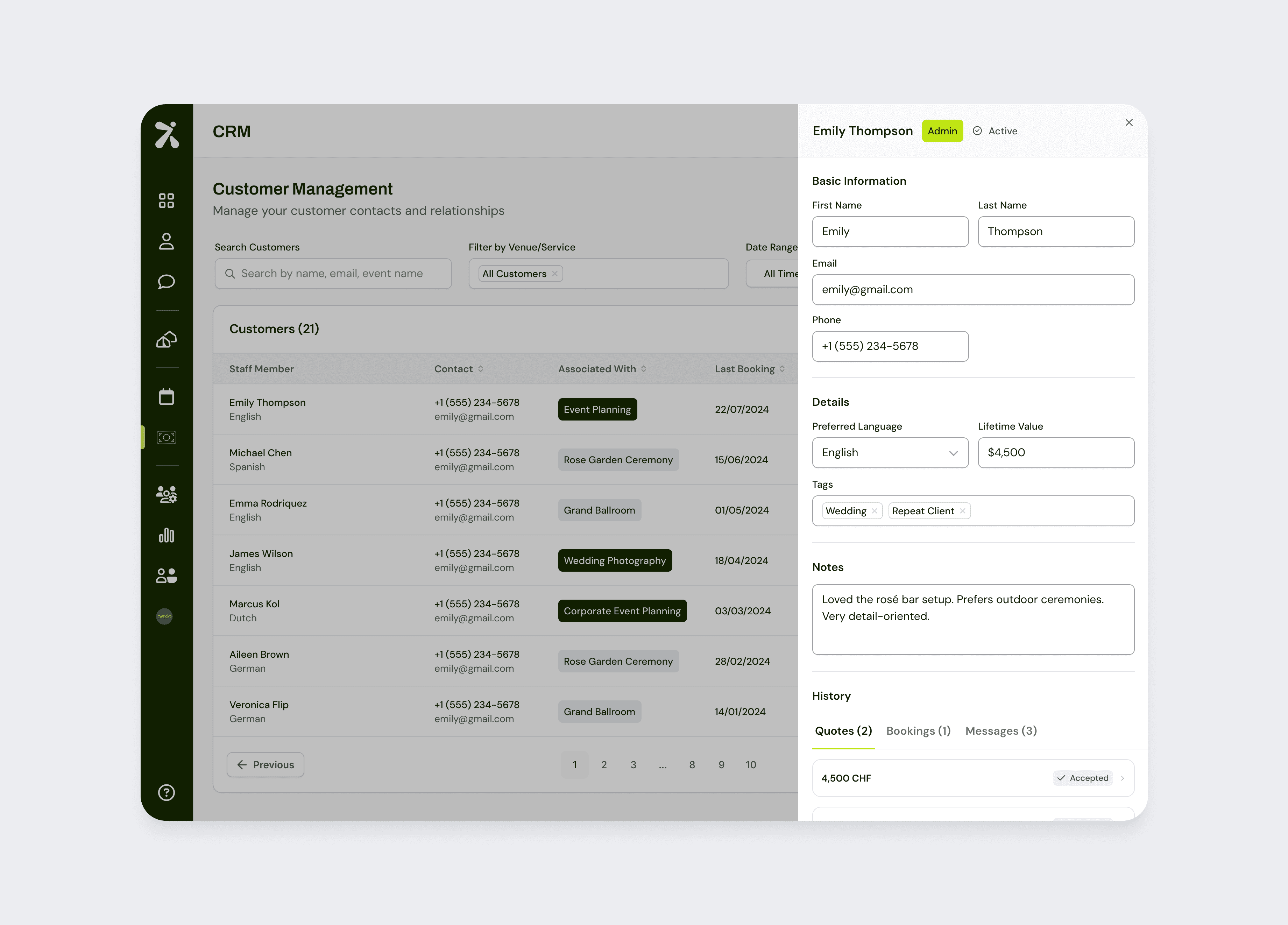Click the bexio integration icon
The width and height of the screenshot is (1288, 925).
click(x=165, y=616)
